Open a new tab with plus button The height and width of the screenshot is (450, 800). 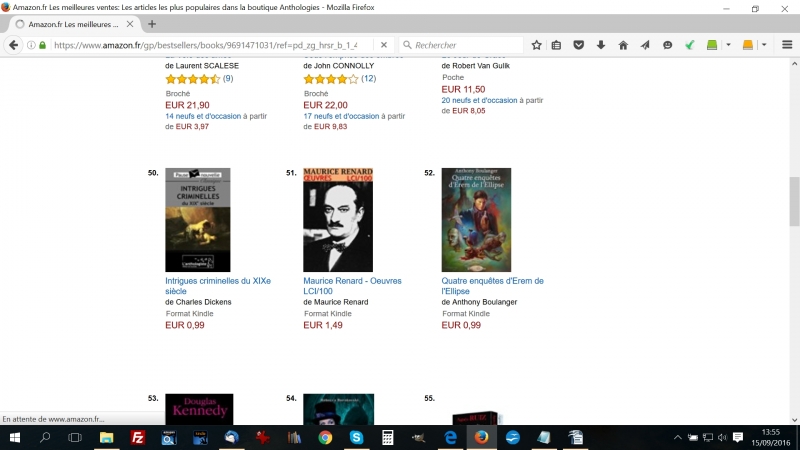click(152, 24)
